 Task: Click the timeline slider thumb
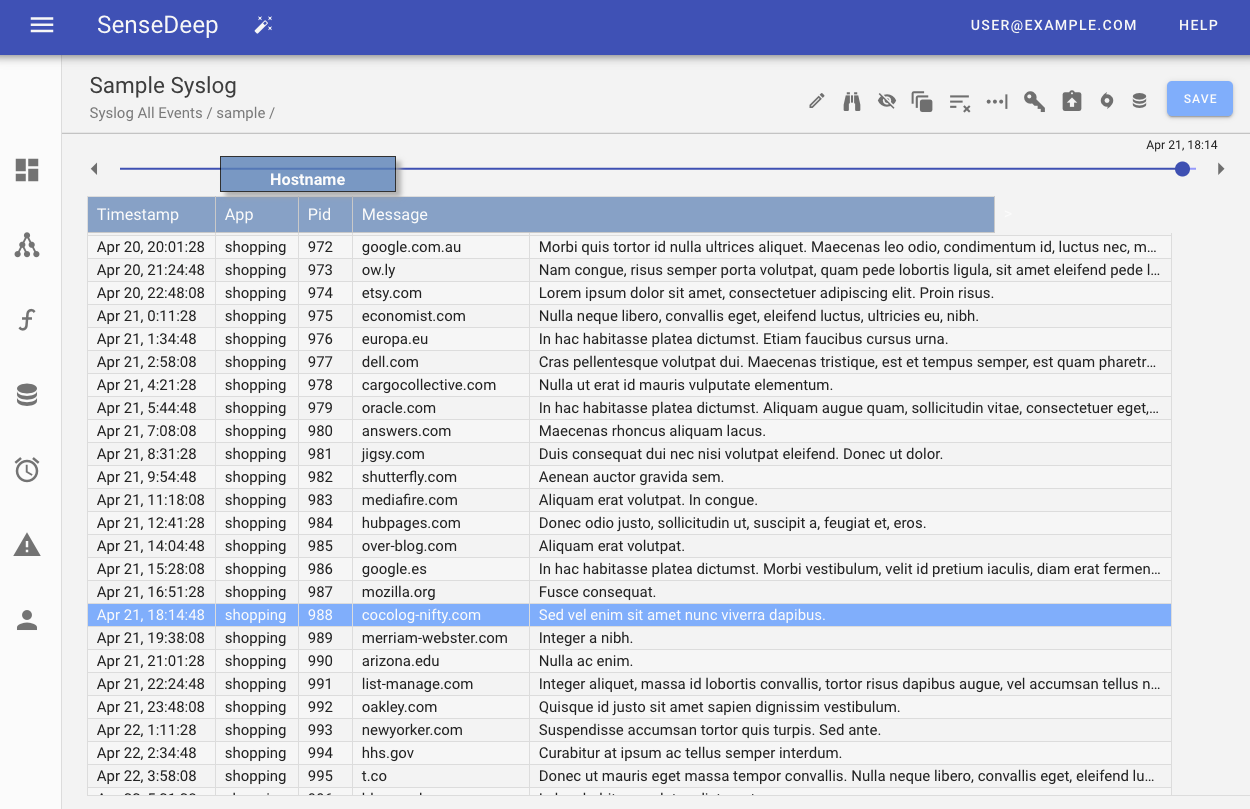[1183, 169]
